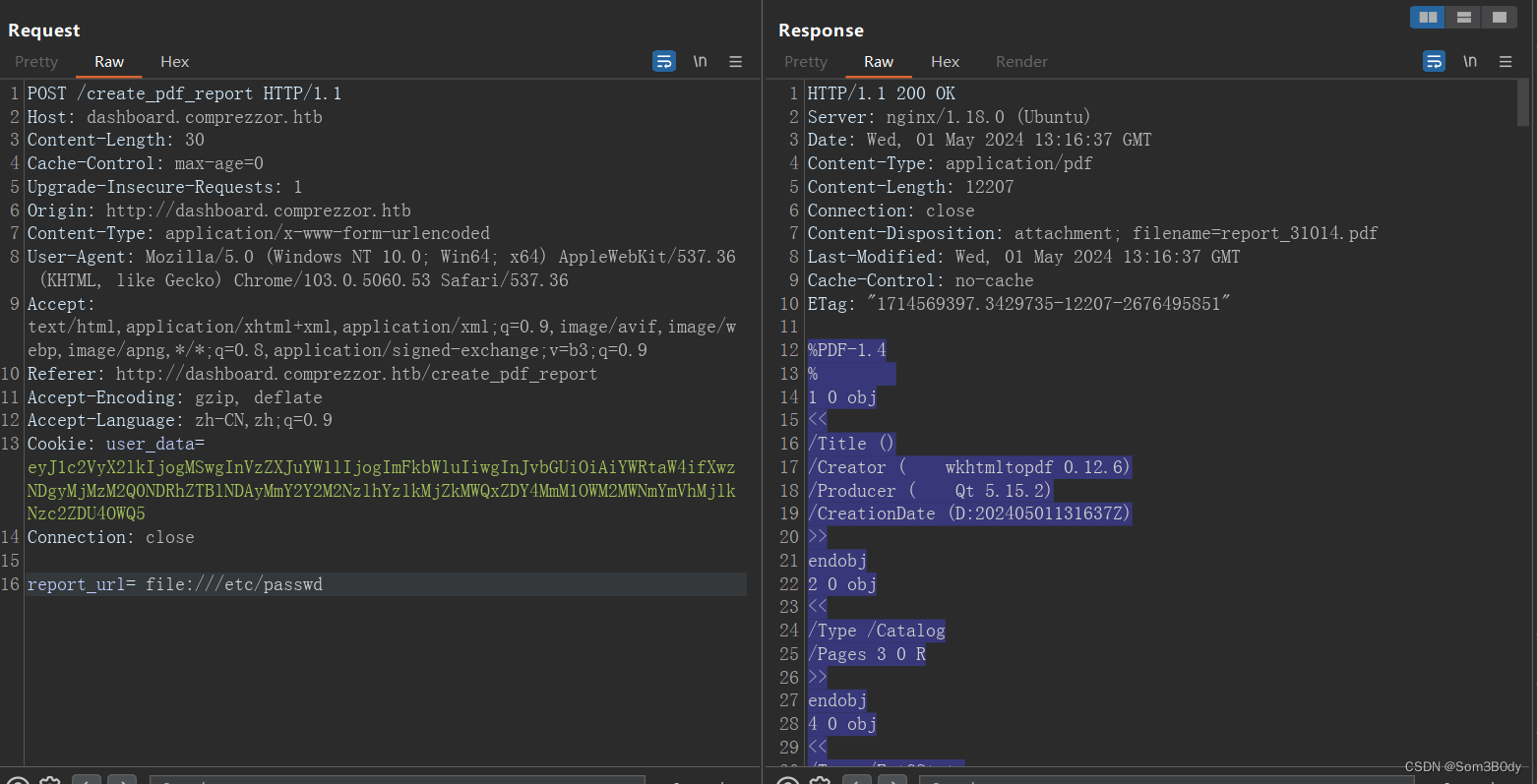Click the Cookie: user_data= header

click(x=115, y=444)
